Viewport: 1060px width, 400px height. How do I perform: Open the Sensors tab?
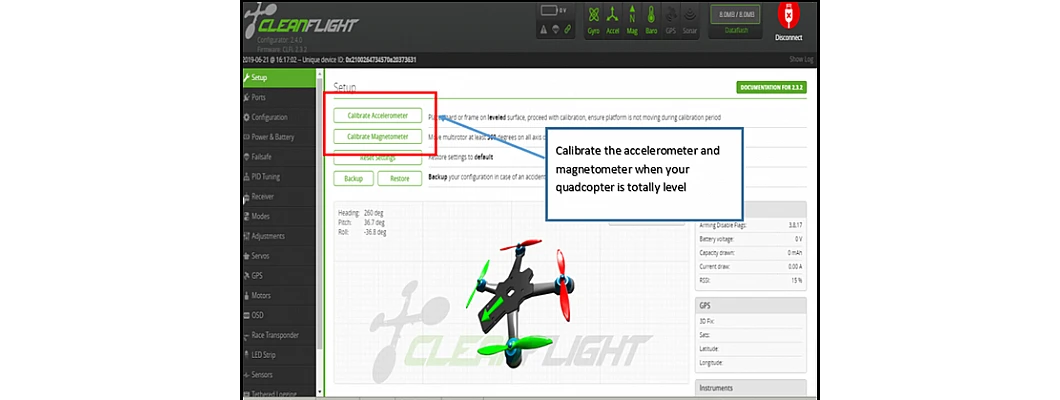[x=279, y=374]
